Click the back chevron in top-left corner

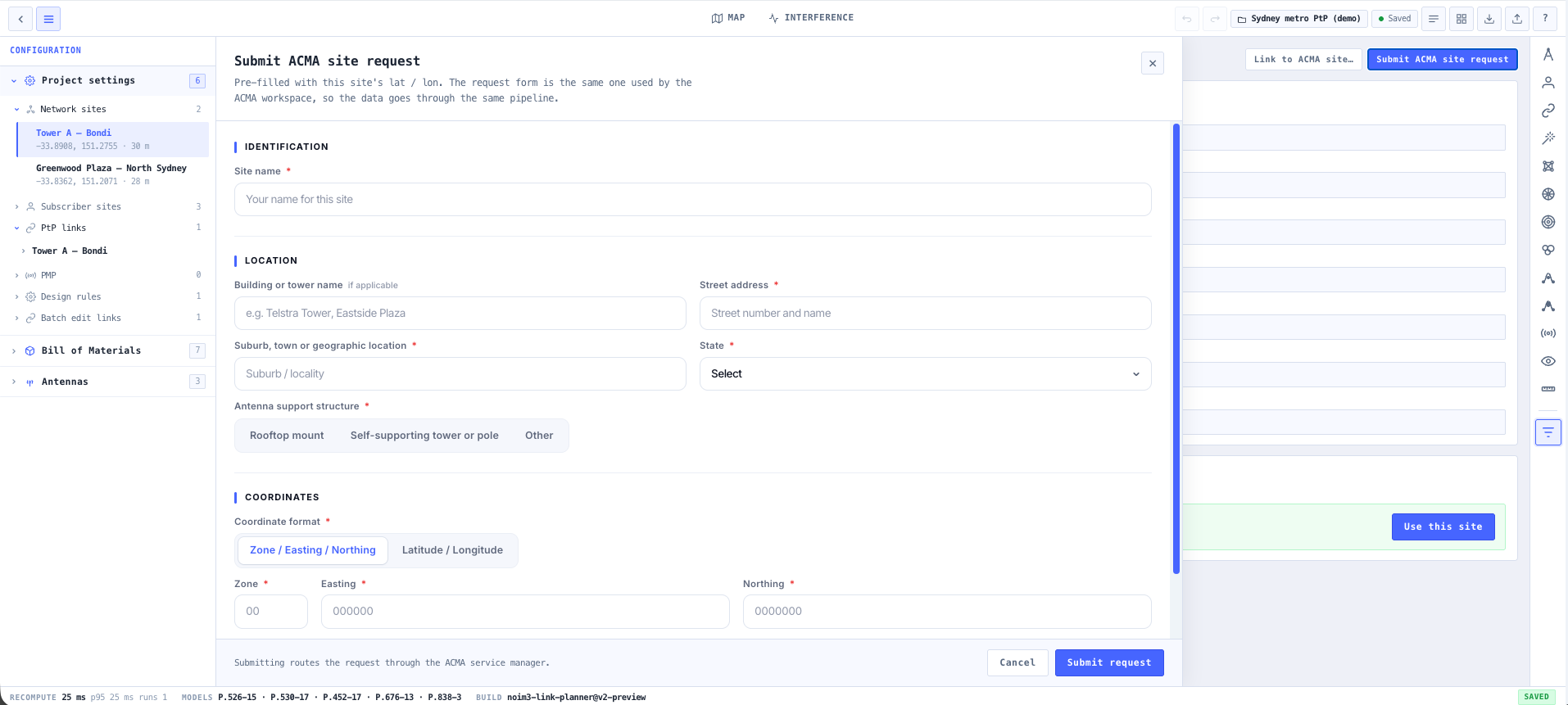tap(20, 19)
